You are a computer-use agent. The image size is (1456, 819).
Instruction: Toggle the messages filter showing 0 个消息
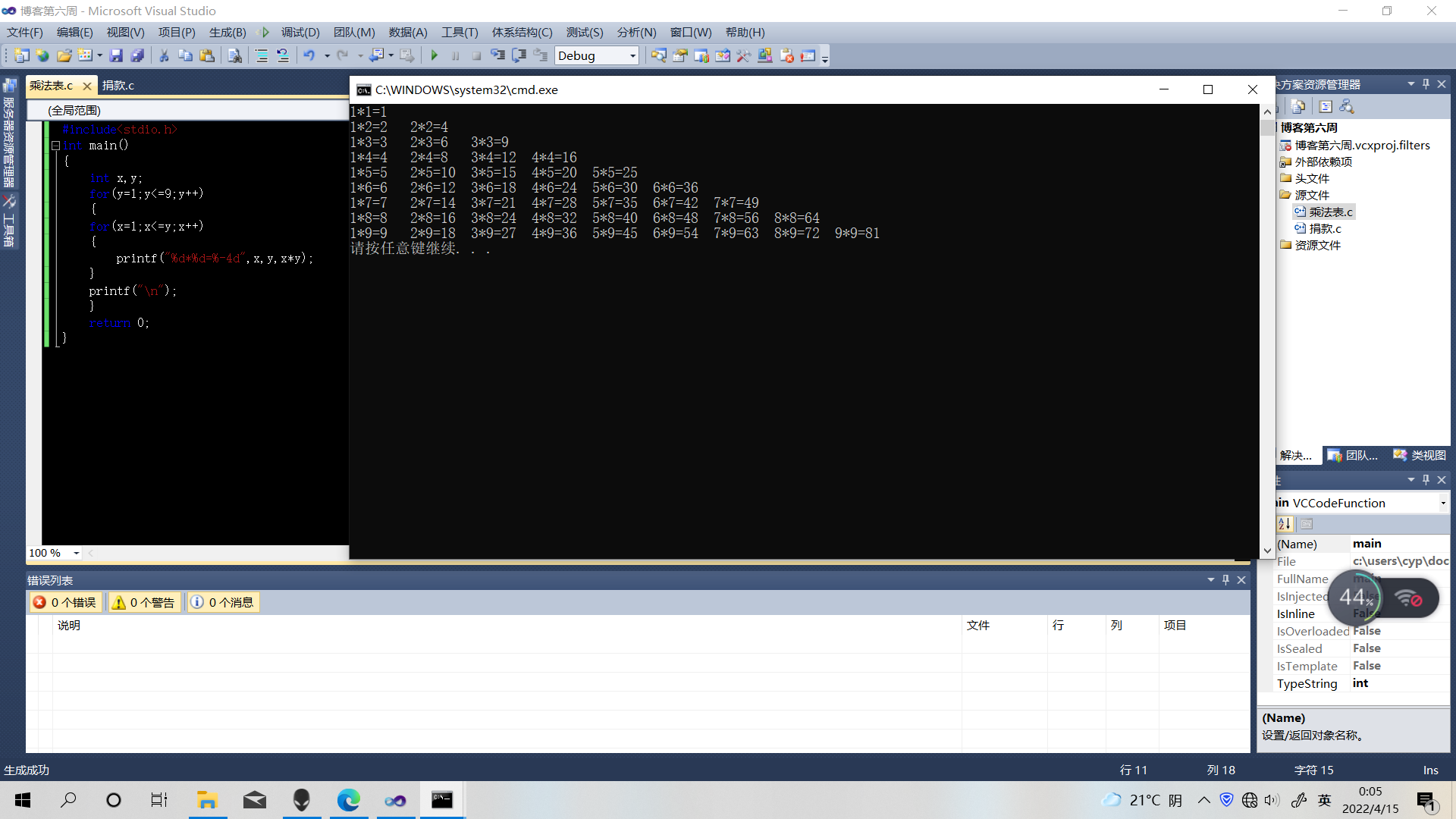(222, 602)
